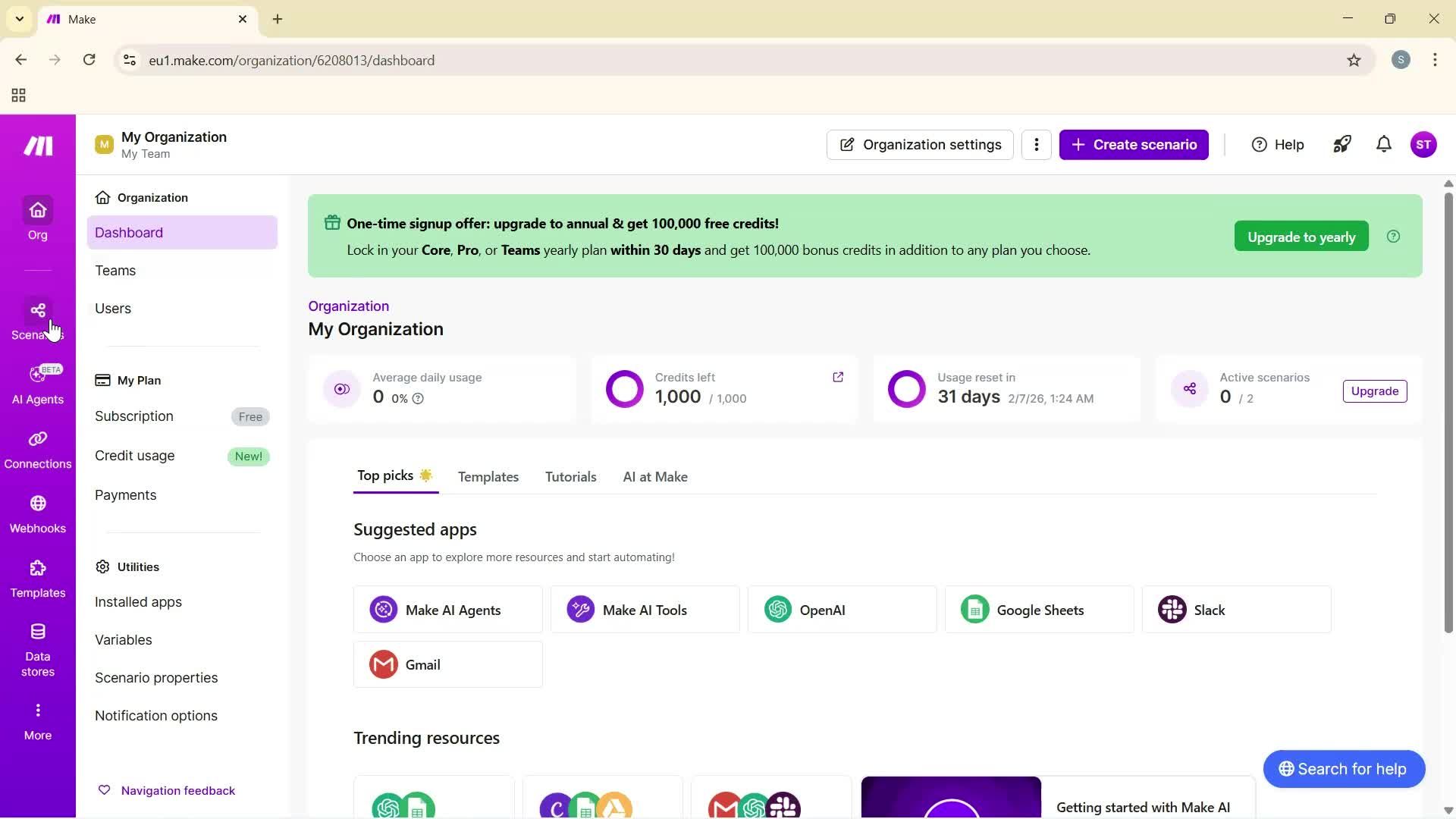This screenshot has height=819, width=1456.
Task: Switch to the Tutorials tab
Action: pos(570,476)
